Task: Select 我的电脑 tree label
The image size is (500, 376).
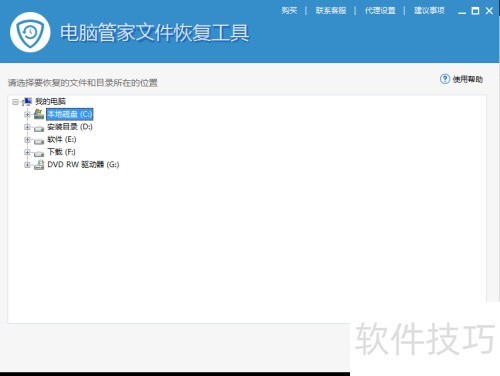Action: (x=51, y=101)
